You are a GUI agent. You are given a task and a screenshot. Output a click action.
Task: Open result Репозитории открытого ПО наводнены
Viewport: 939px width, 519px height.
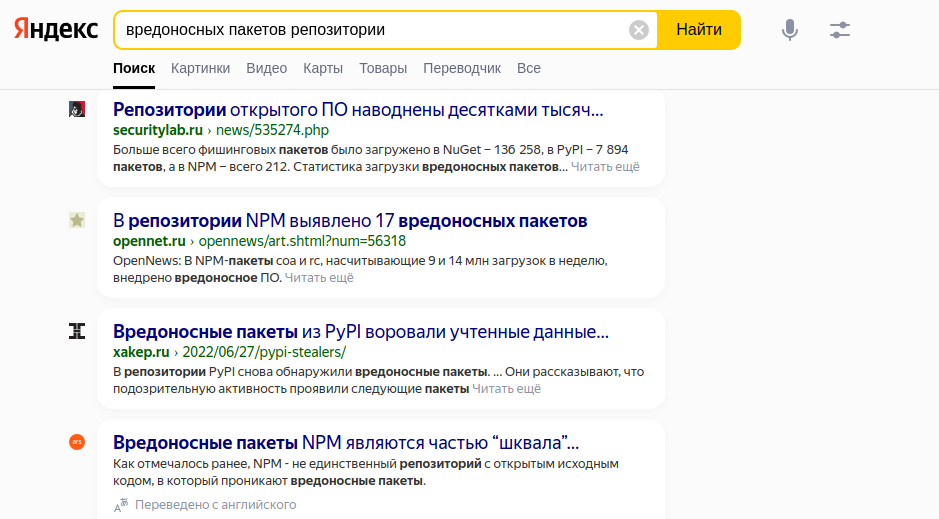click(x=358, y=110)
